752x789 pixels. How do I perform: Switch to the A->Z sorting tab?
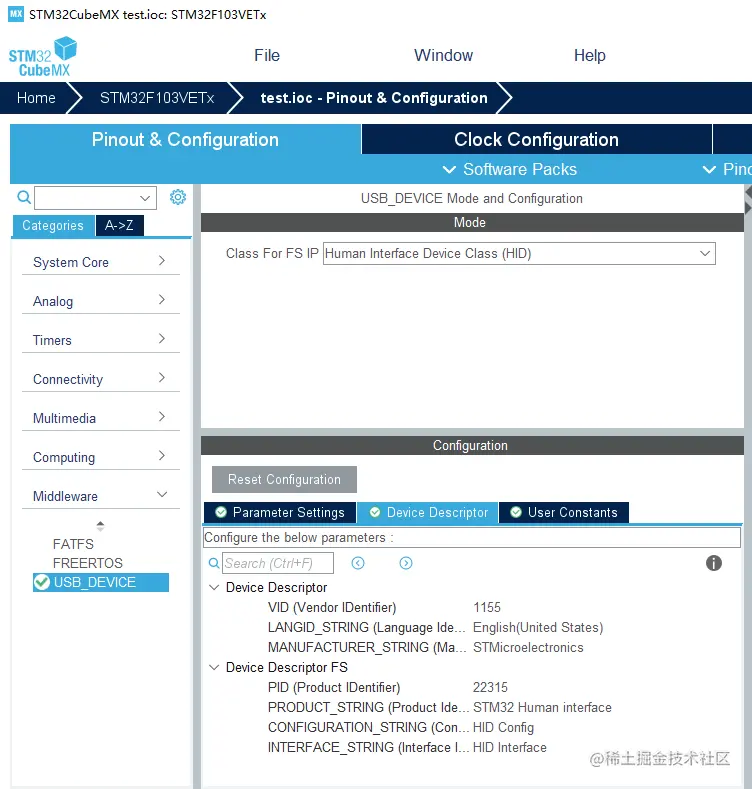(119, 225)
